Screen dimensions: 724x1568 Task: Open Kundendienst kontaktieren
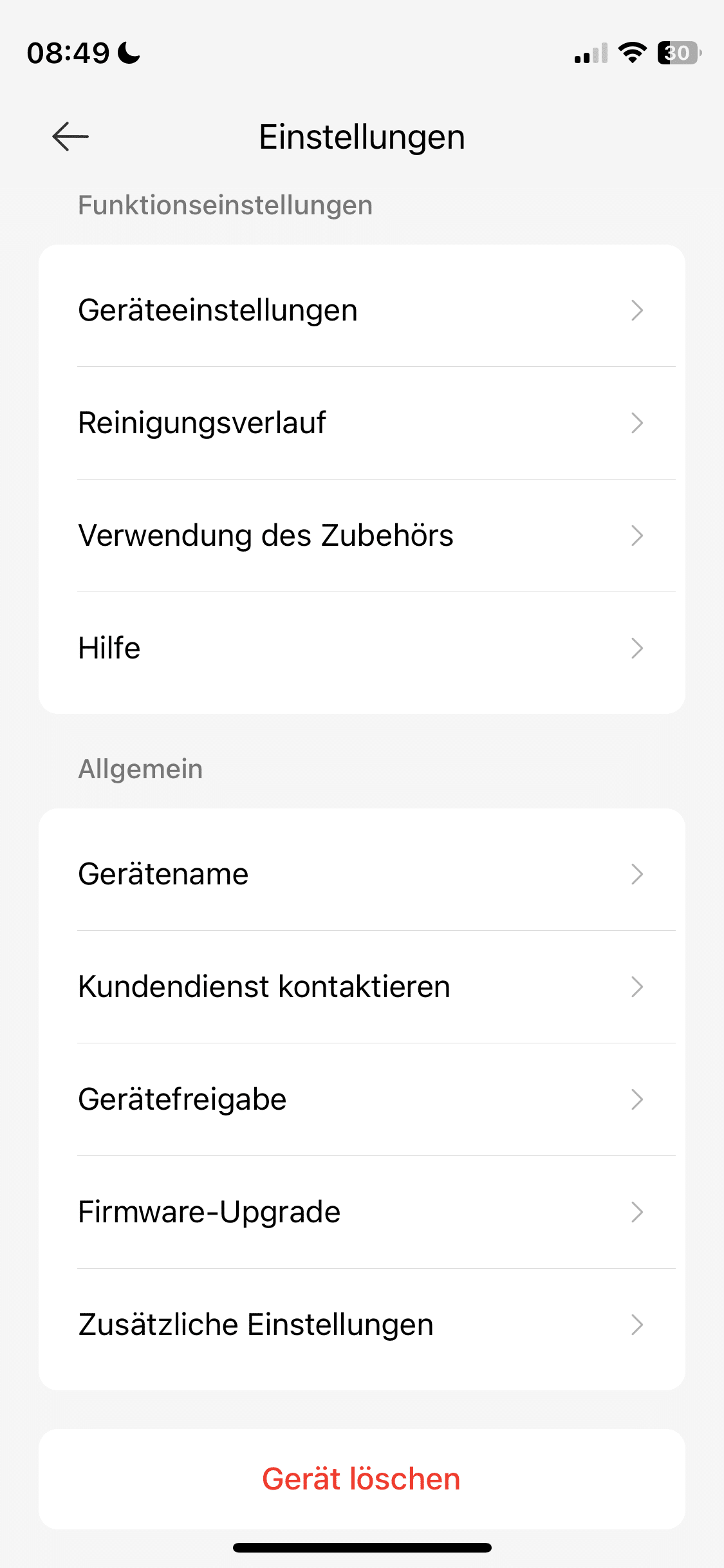pos(264,987)
